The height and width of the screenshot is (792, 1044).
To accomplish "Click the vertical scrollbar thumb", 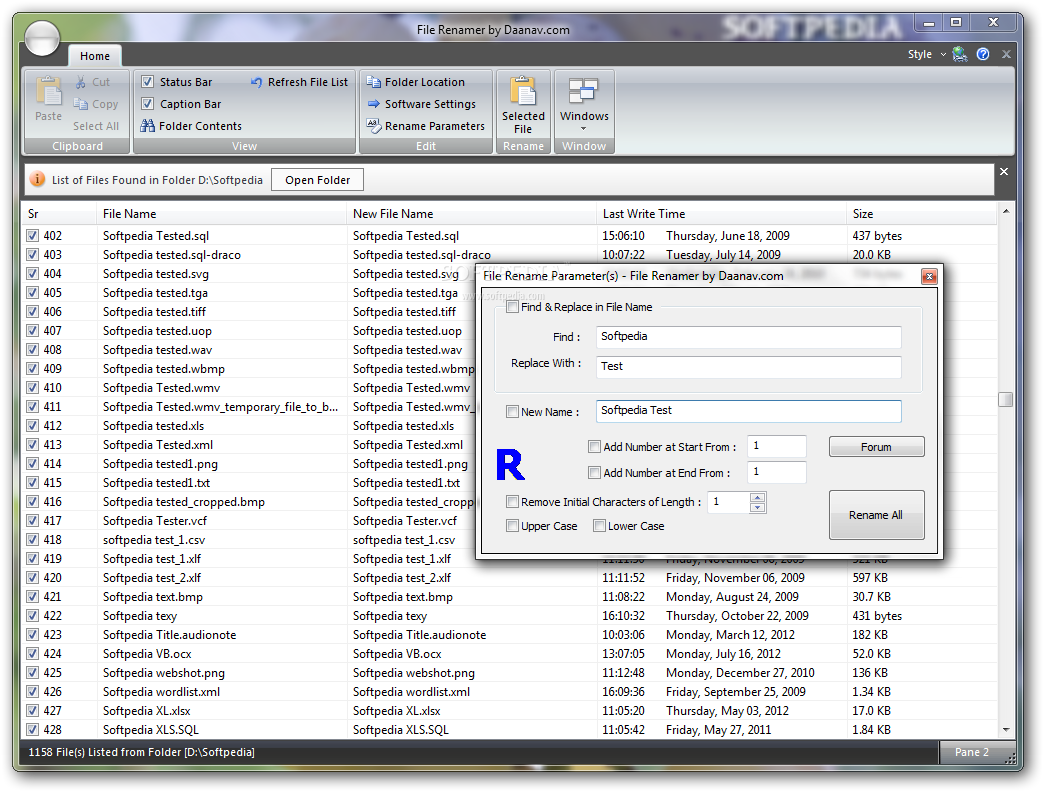I will pos(1005,399).
